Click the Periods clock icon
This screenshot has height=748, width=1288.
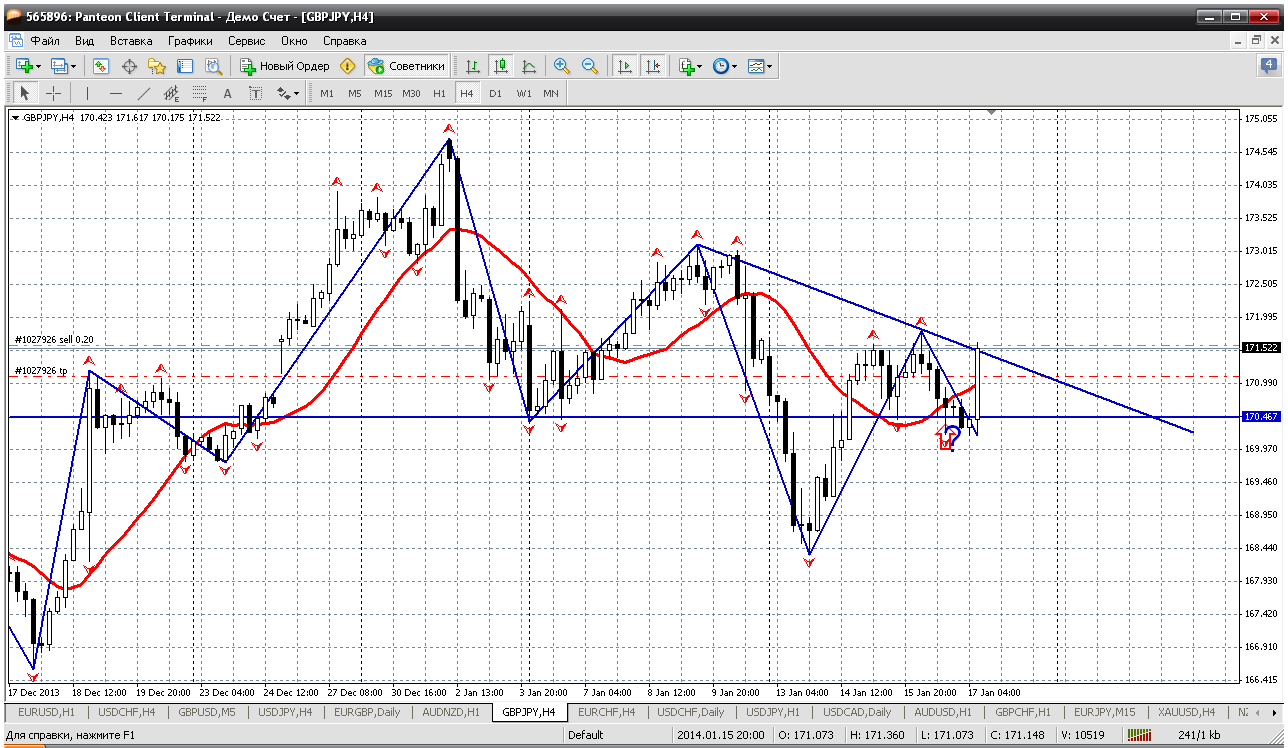click(x=720, y=66)
